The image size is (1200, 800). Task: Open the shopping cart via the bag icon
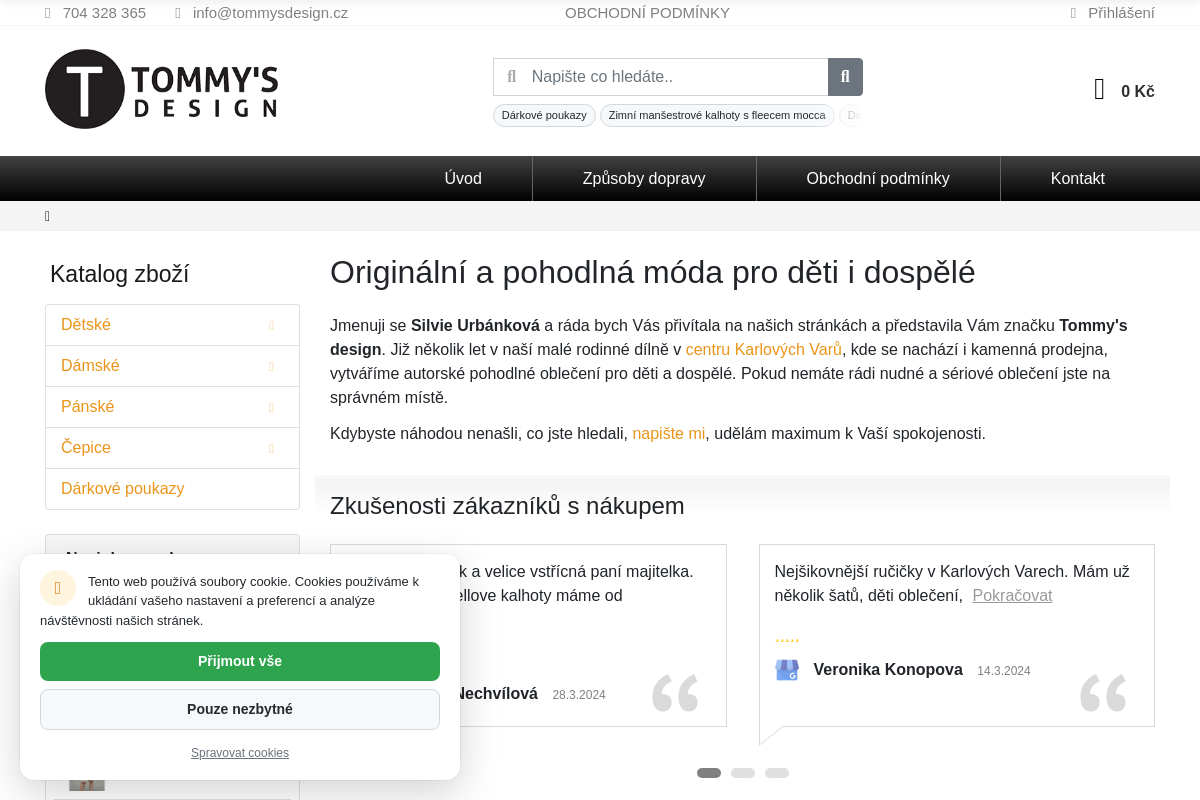(x=1098, y=89)
